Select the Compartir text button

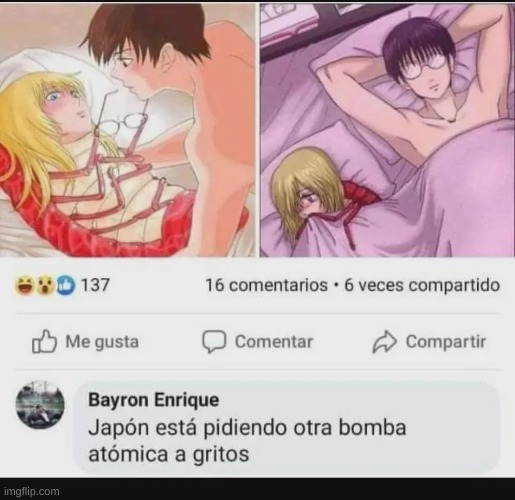click(446, 342)
